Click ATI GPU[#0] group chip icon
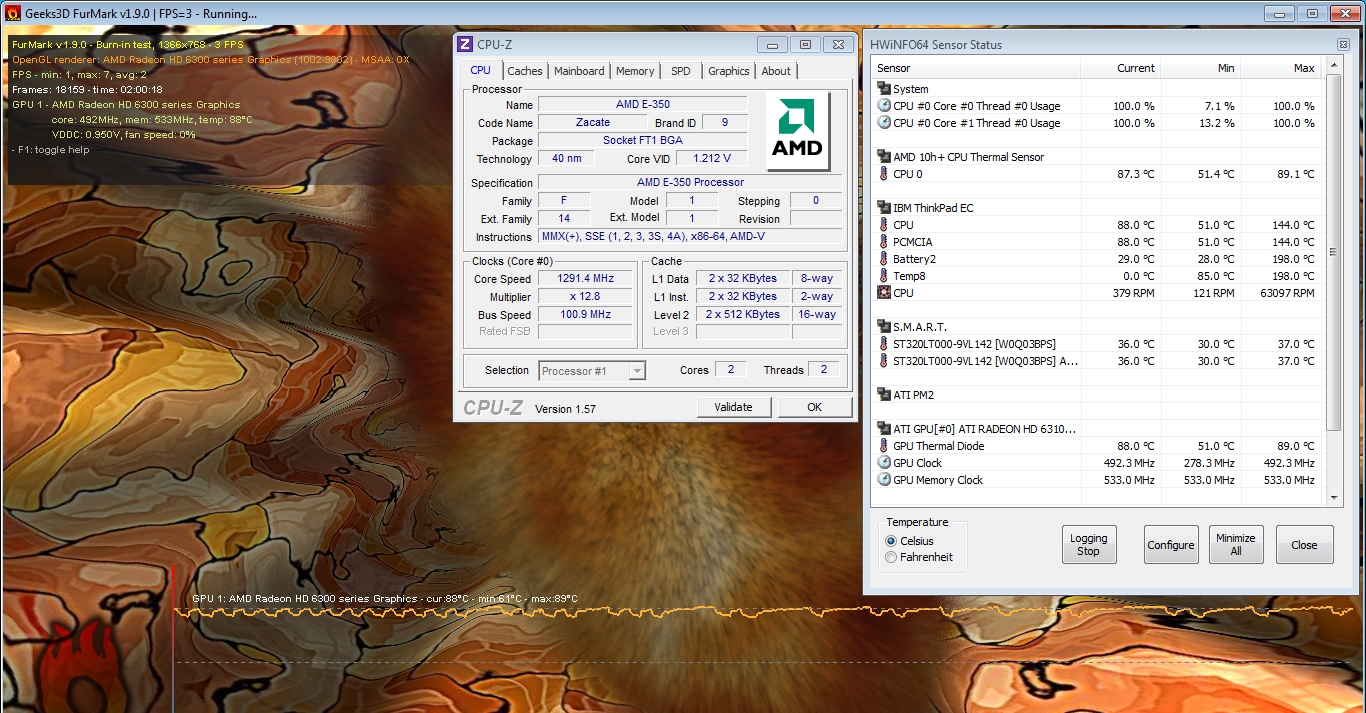Image resolution: width=1366 pixels, height=713 pixels. coord(884,429)
